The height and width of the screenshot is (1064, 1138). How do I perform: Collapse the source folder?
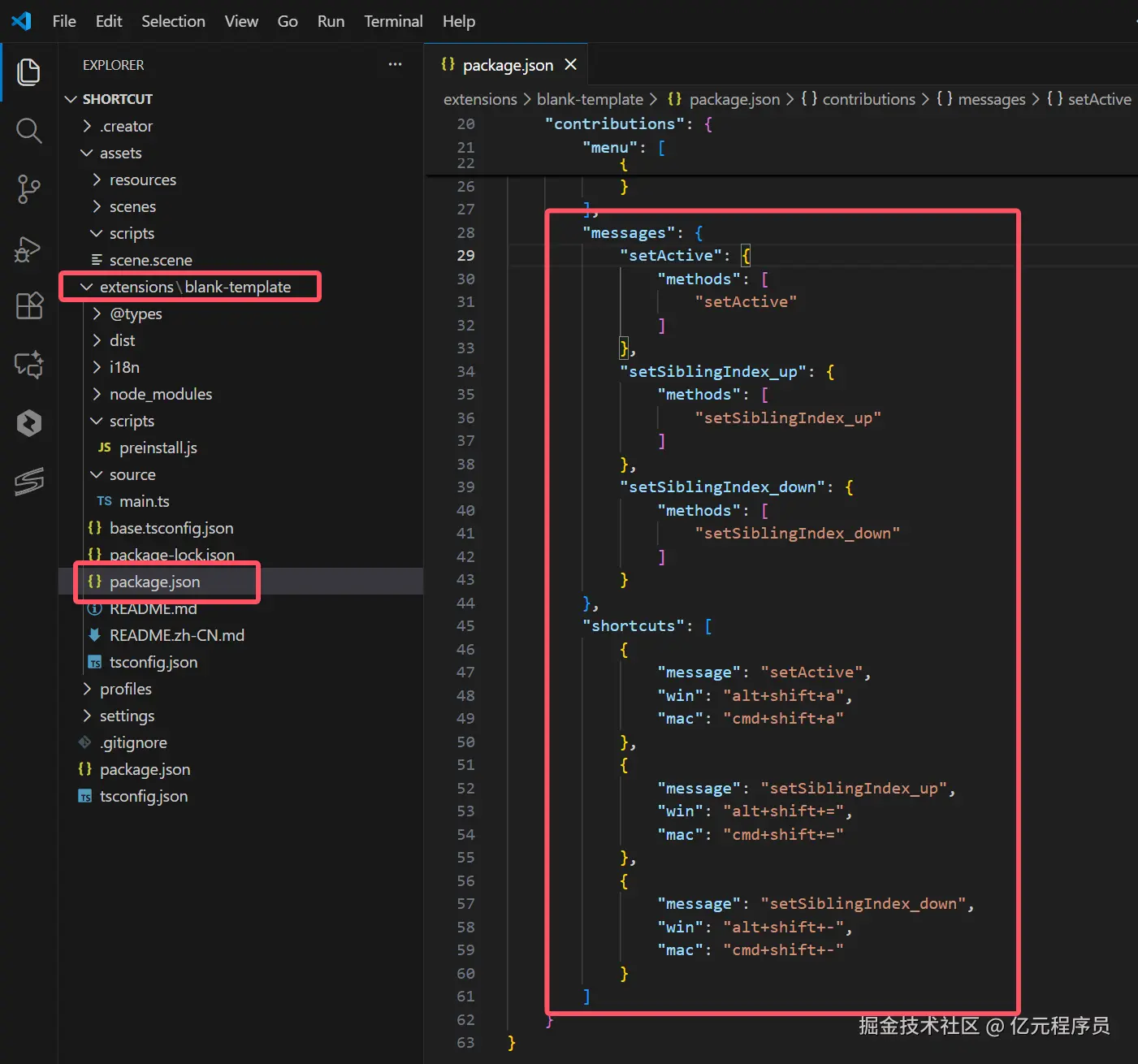[240, 474]
